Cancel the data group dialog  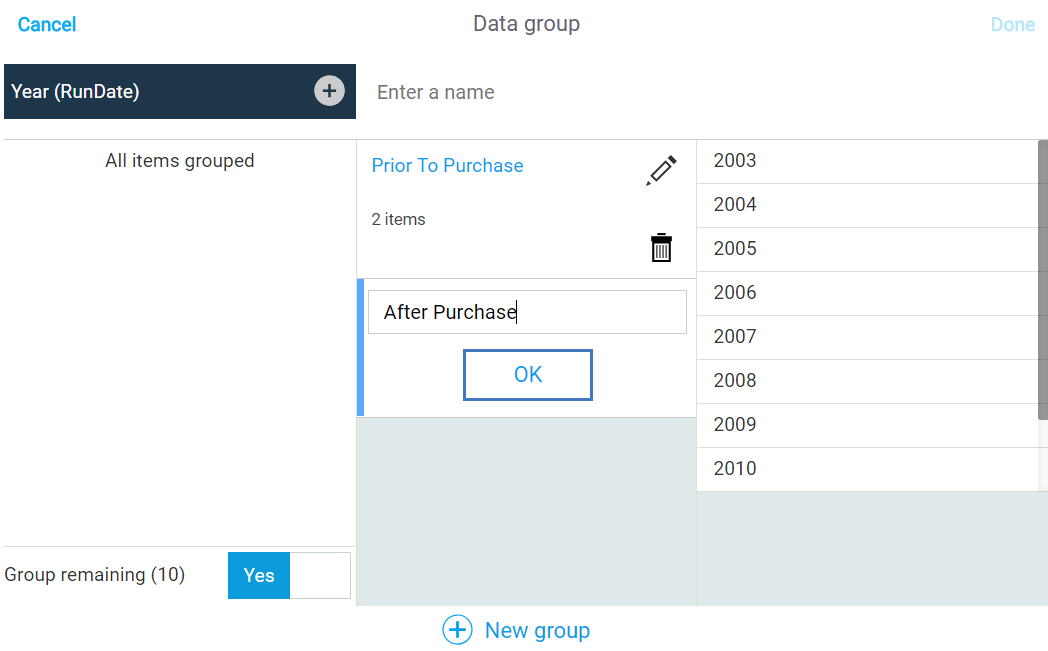pos(47,25)
